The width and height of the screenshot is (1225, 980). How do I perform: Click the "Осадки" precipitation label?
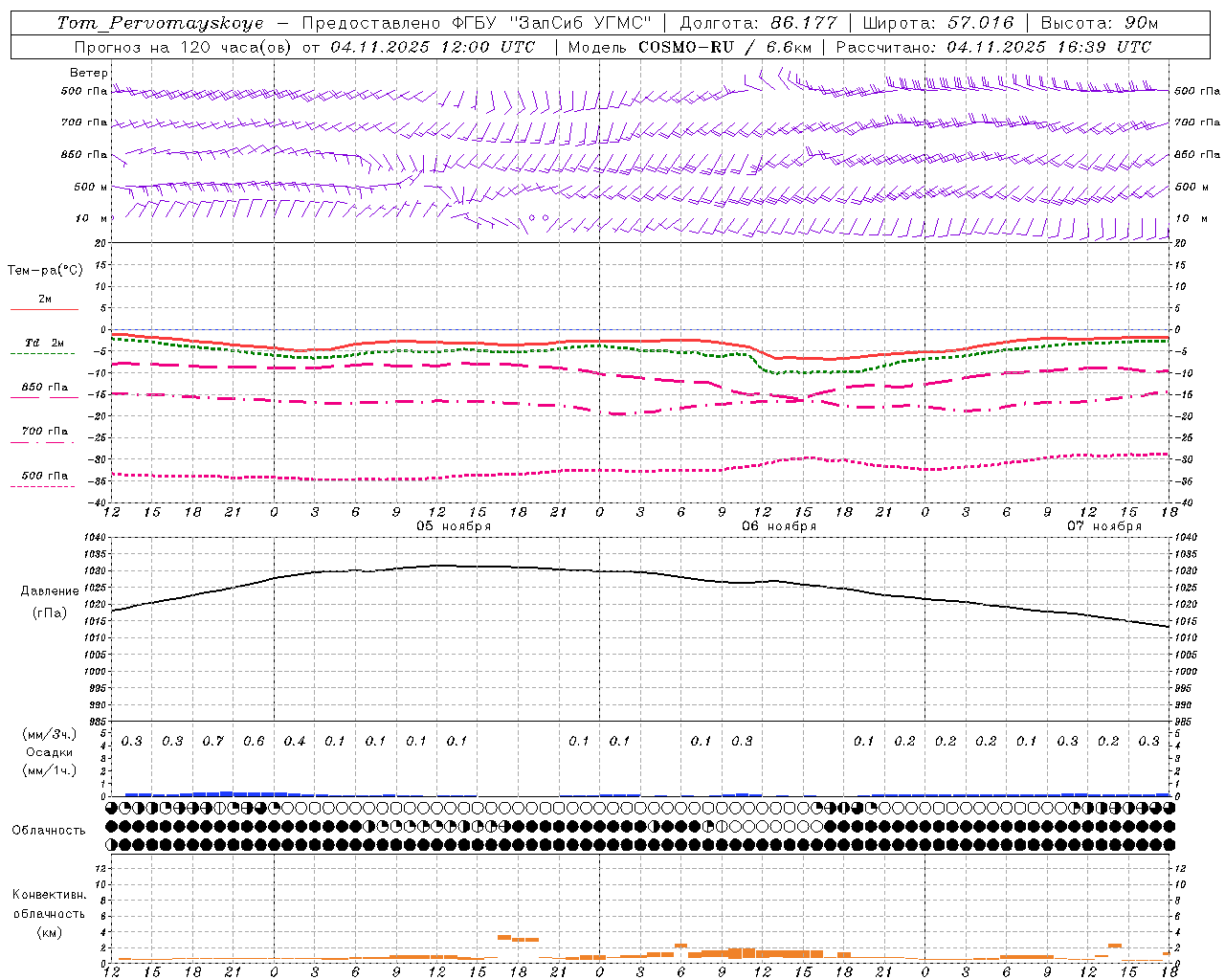[49, 752]
